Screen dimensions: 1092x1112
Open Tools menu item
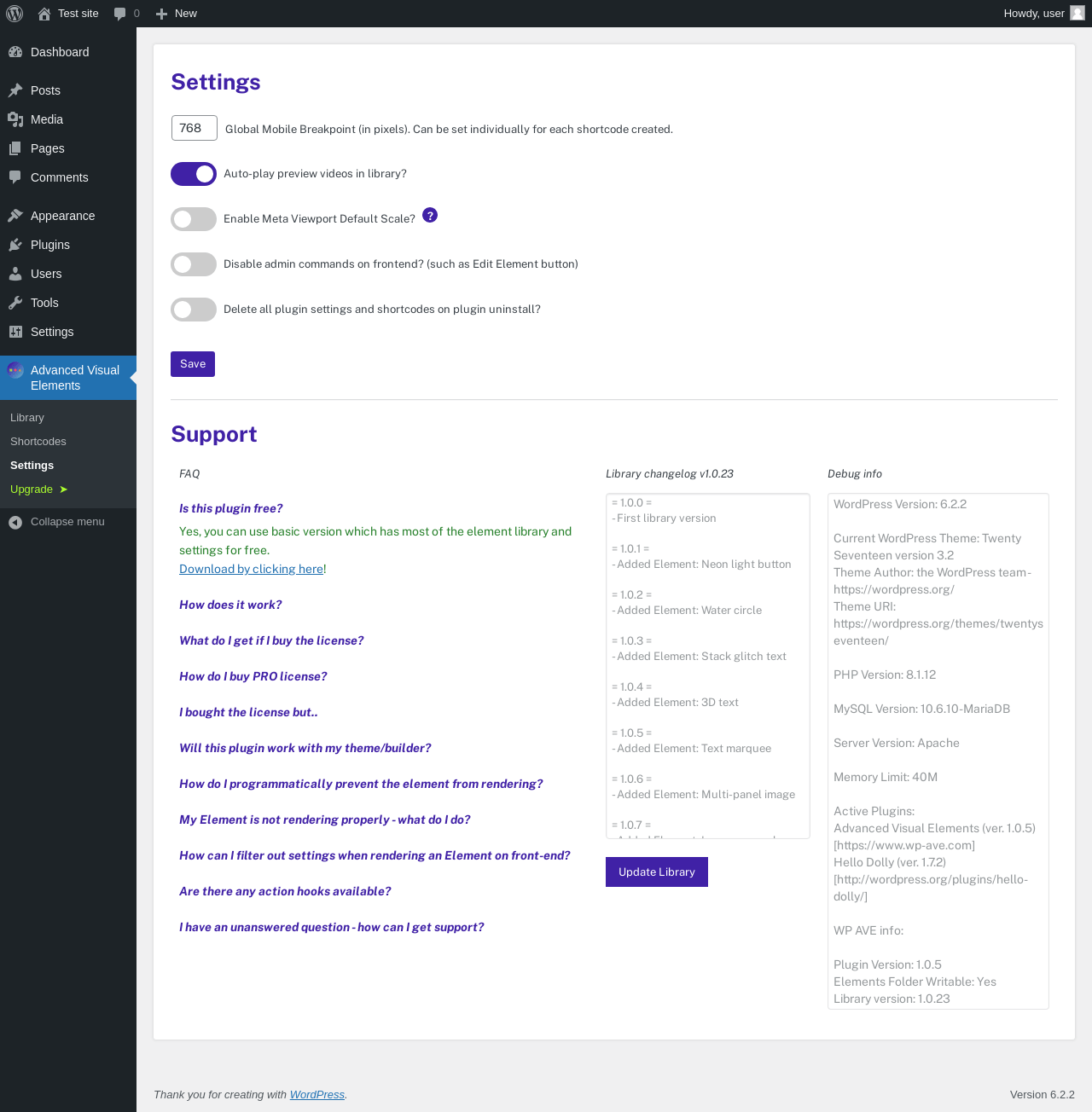click(x=68, y=303)
